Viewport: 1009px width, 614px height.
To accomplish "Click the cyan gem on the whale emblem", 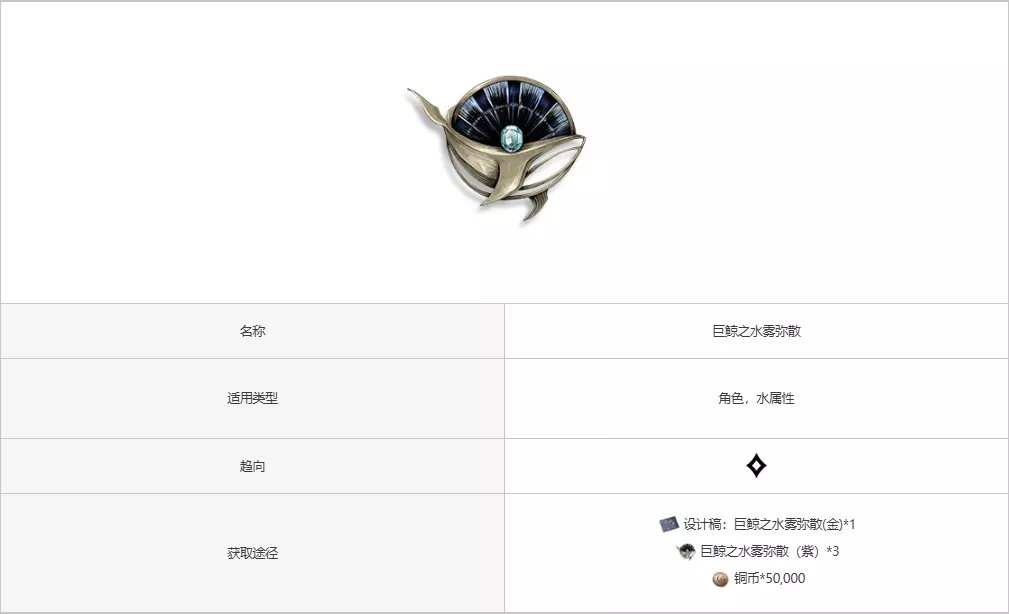I will coord(512,138).
